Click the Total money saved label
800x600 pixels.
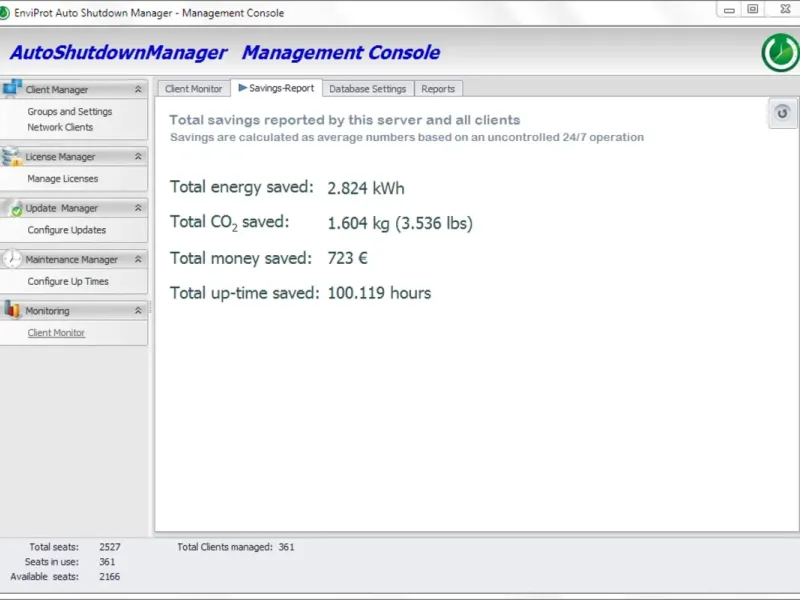[x=241, y=258]
